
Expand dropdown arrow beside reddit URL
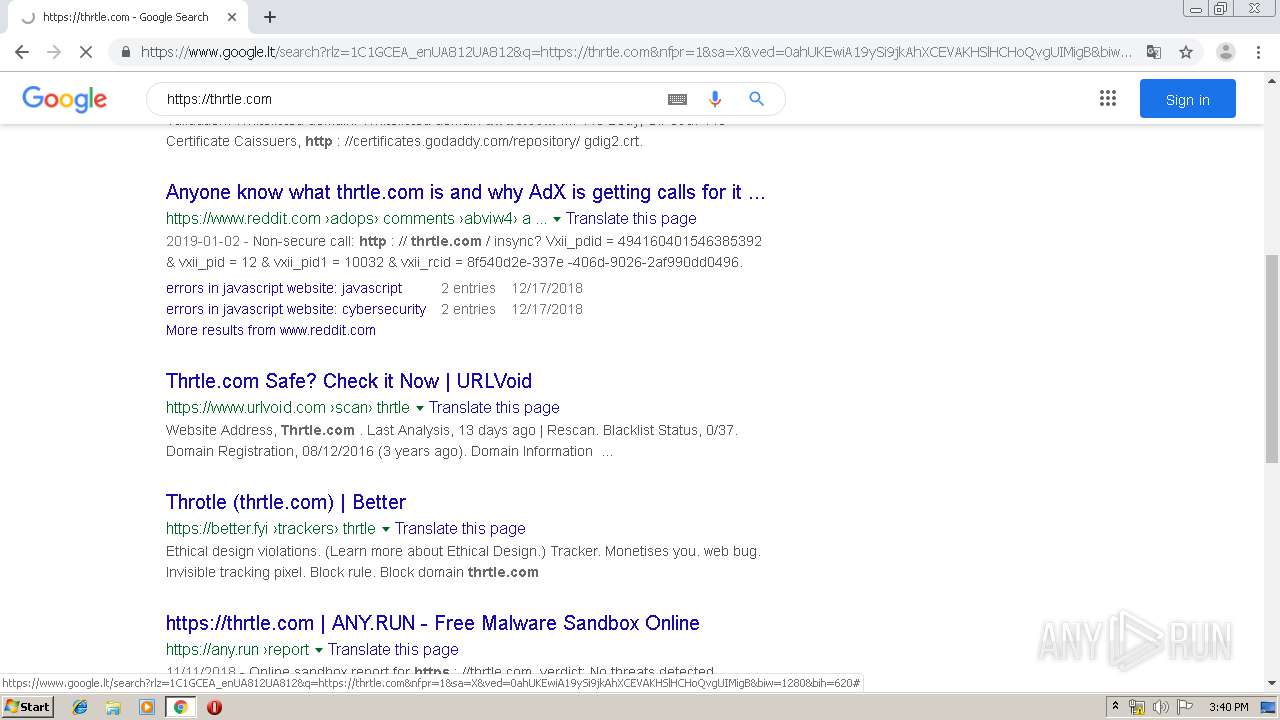coord(556,219)
